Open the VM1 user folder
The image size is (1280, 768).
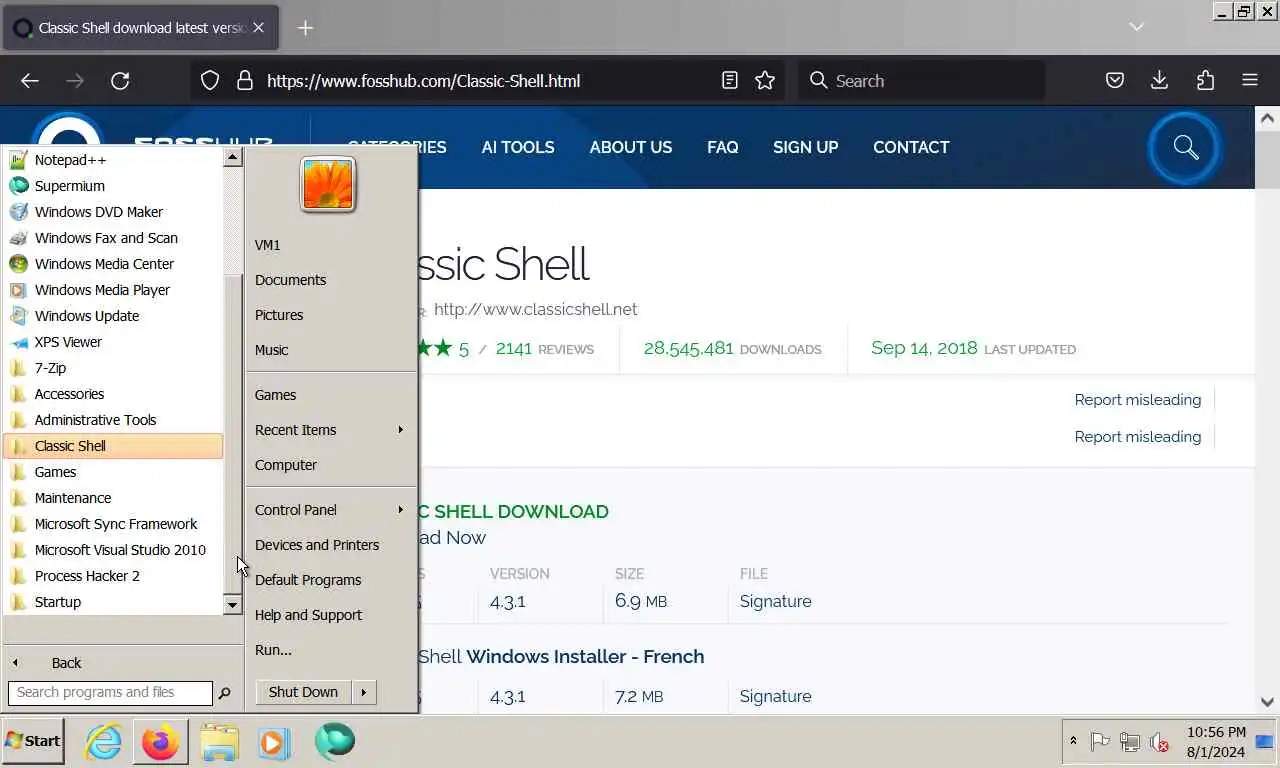[x=331, y=245]
